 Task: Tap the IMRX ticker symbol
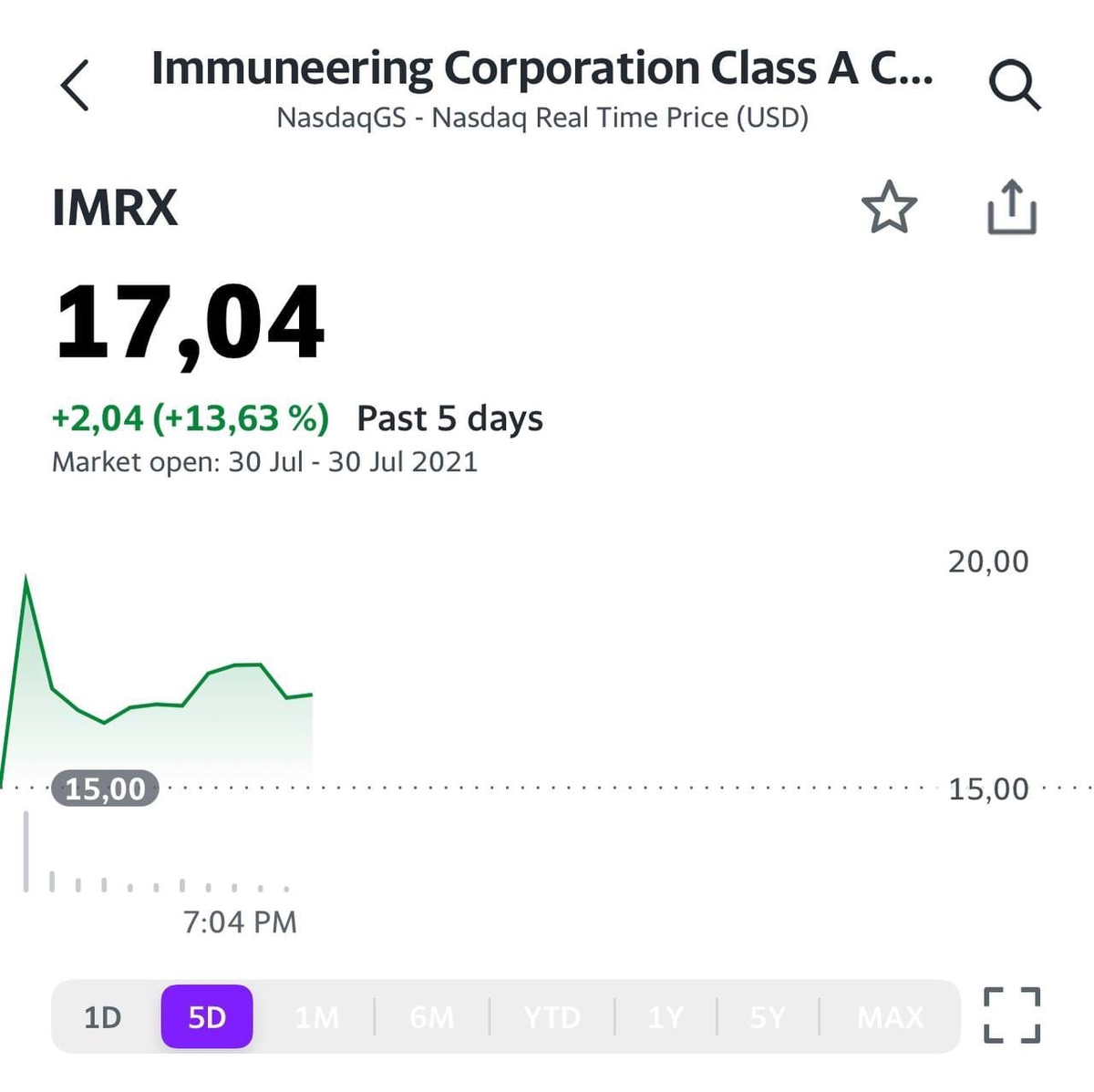click(115, 208)
